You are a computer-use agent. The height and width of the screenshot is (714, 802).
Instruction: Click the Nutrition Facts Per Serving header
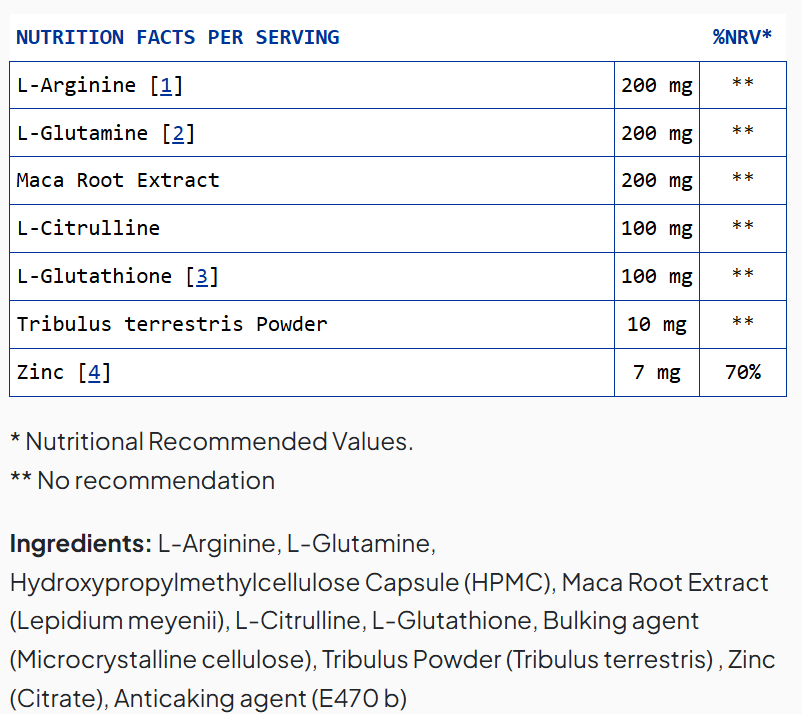tap(178, 38)
